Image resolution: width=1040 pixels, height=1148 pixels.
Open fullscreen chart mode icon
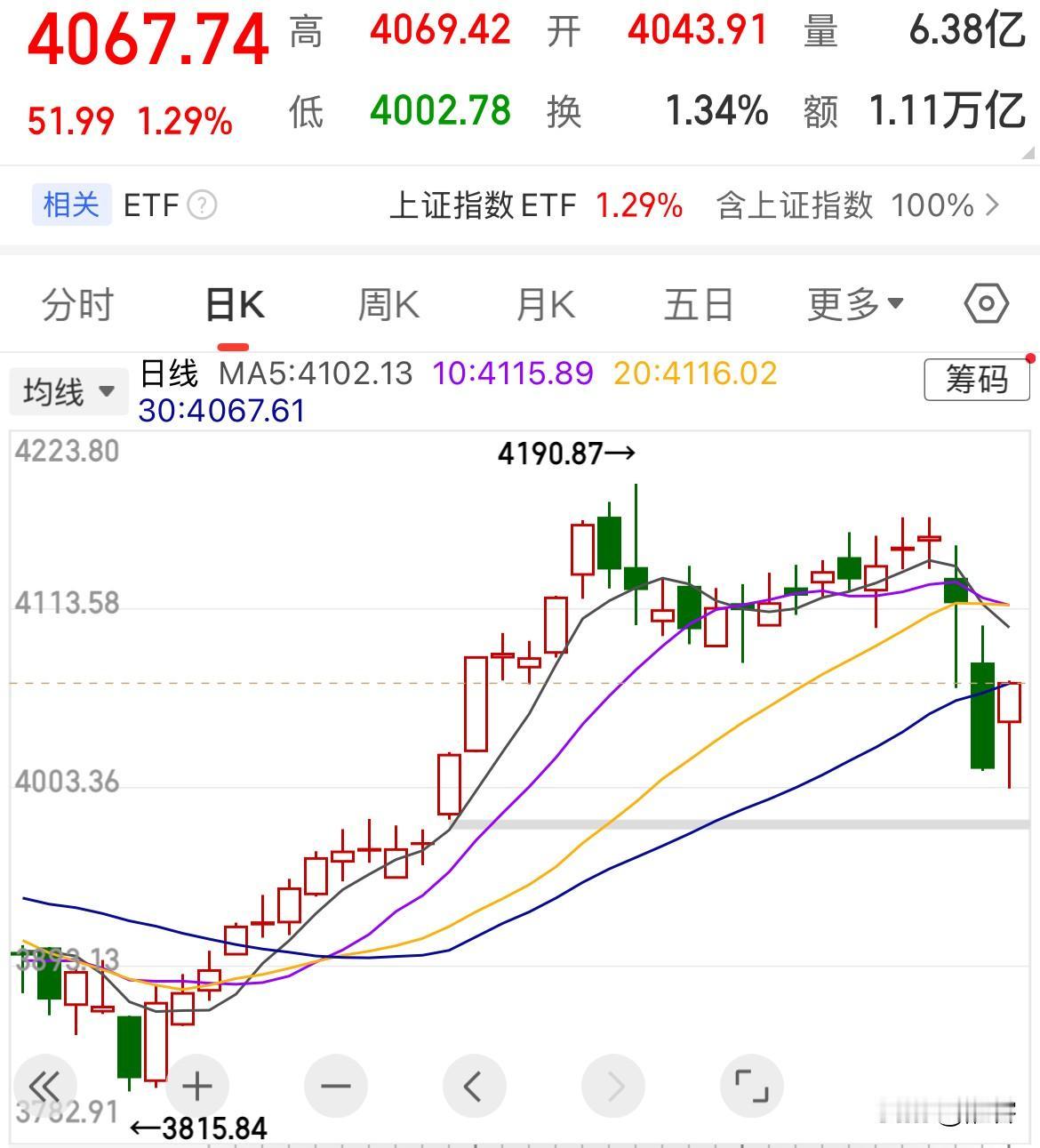pyautogui.click(x=752, y=1086)
